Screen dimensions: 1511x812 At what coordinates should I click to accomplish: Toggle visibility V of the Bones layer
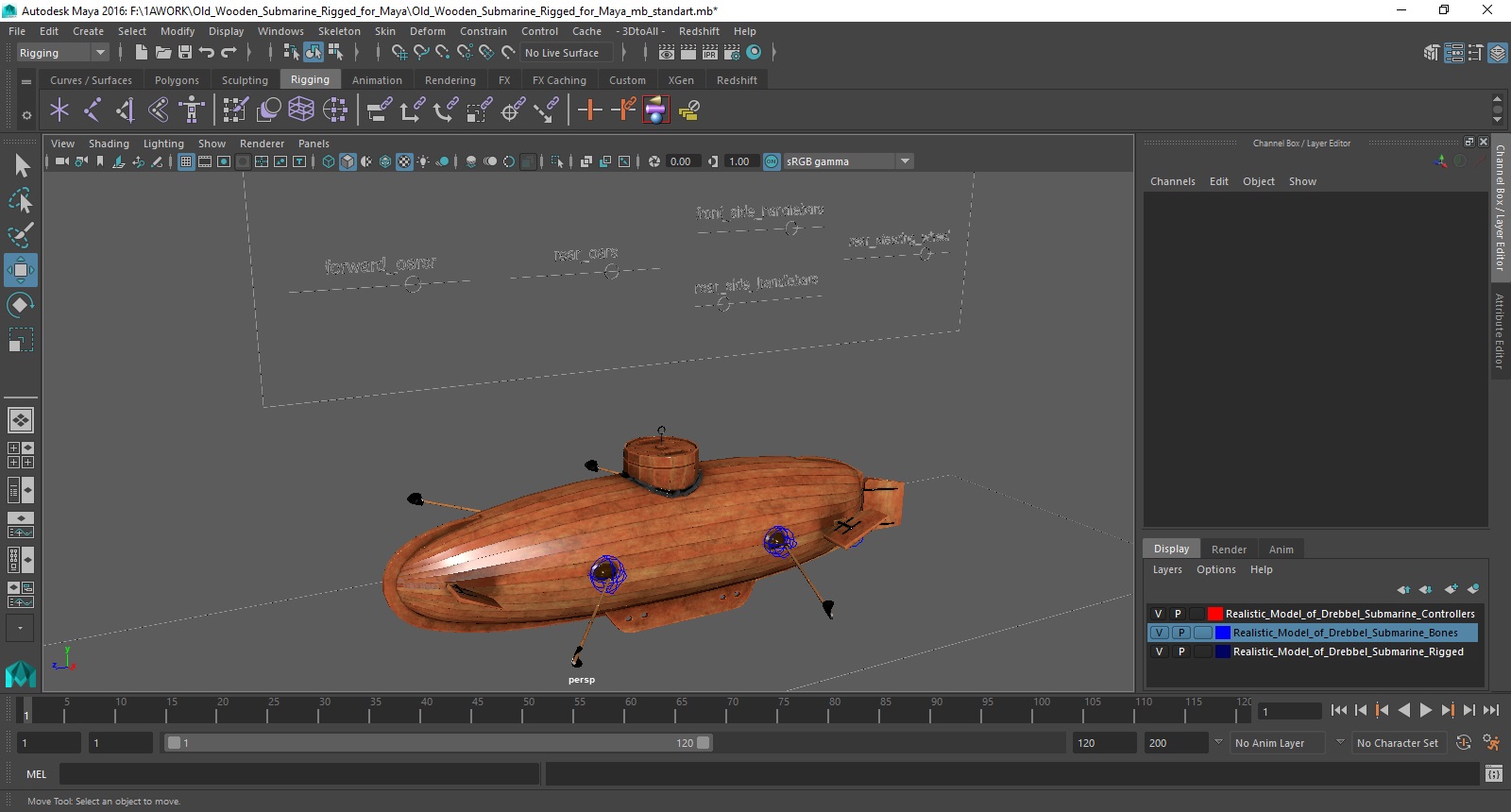tap(1160, 633)
